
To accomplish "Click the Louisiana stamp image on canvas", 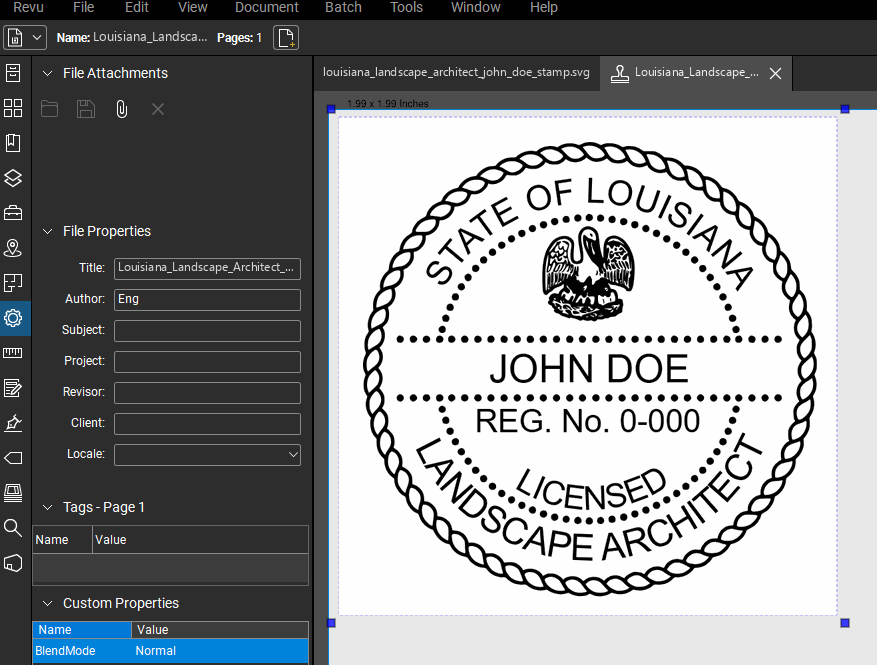I will coord(588,368).
